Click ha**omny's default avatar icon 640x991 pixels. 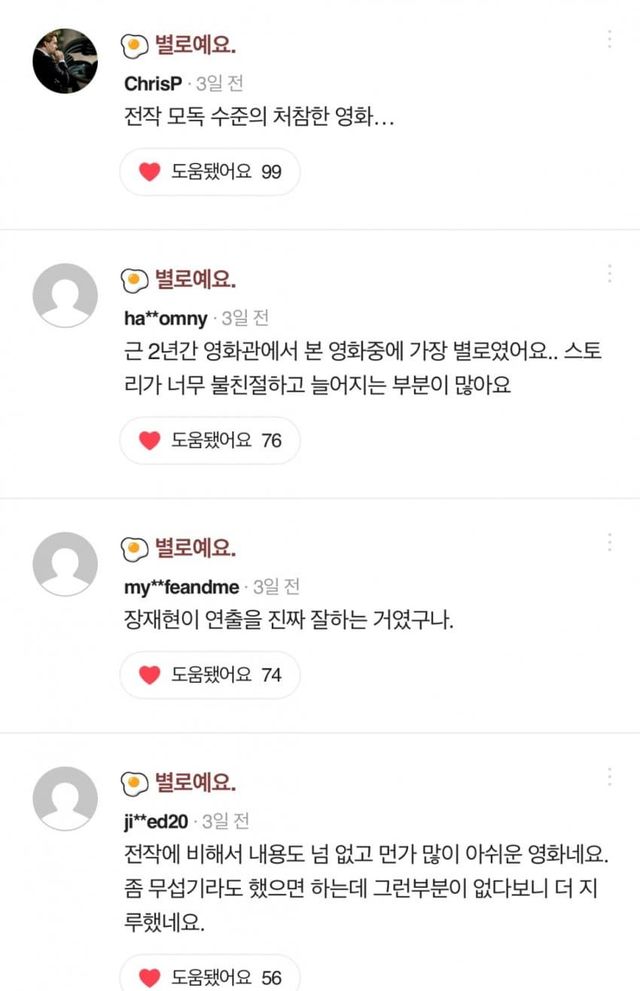(65, 296)
